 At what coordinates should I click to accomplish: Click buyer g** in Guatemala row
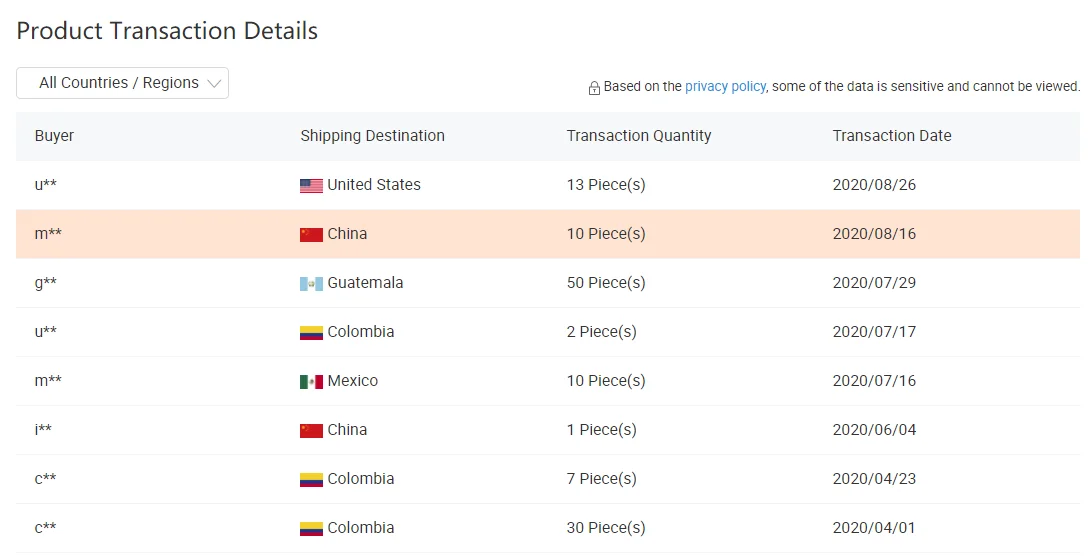(45, 283)
